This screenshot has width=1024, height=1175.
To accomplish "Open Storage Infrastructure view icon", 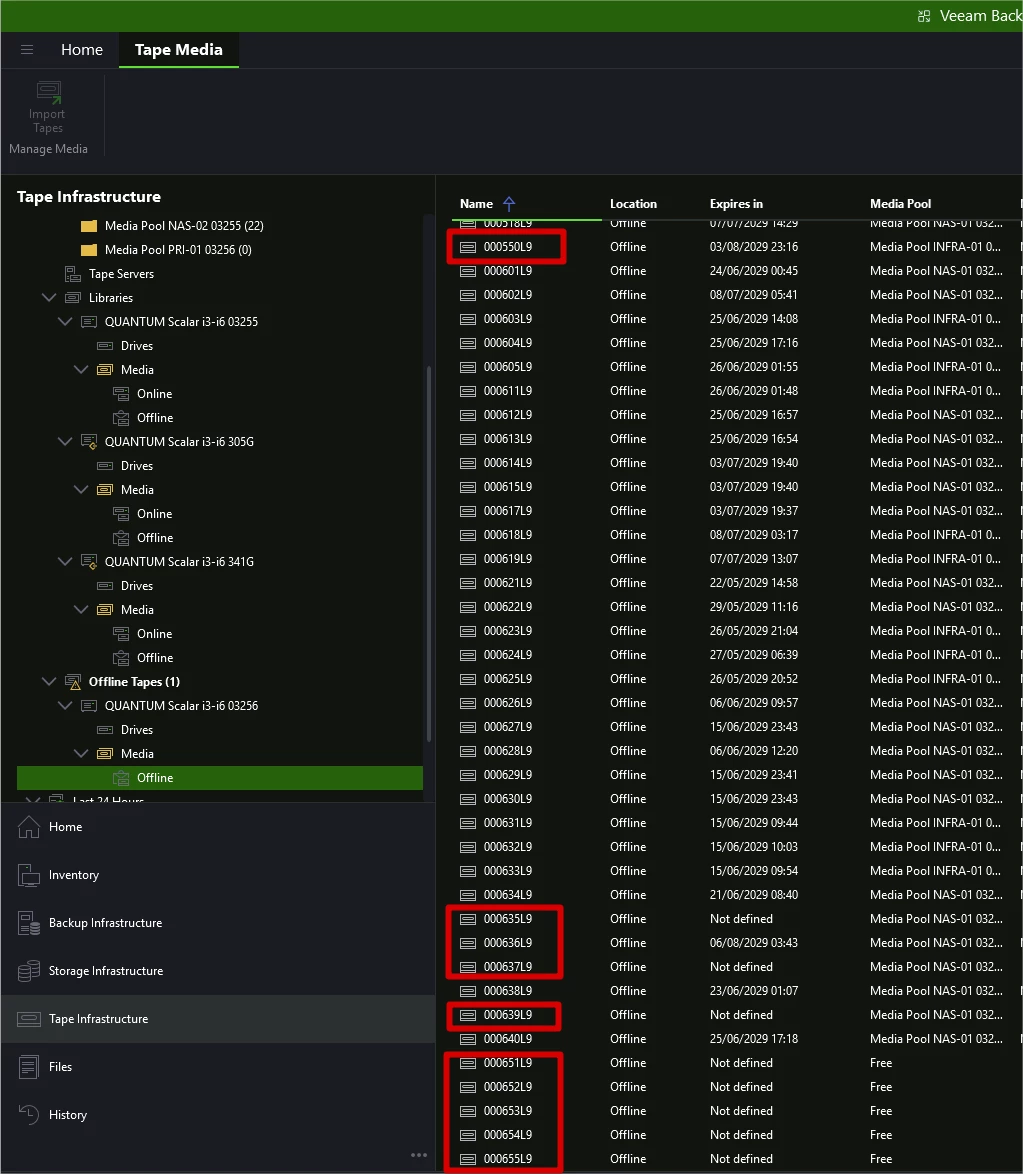I will (x=28, y=971).
